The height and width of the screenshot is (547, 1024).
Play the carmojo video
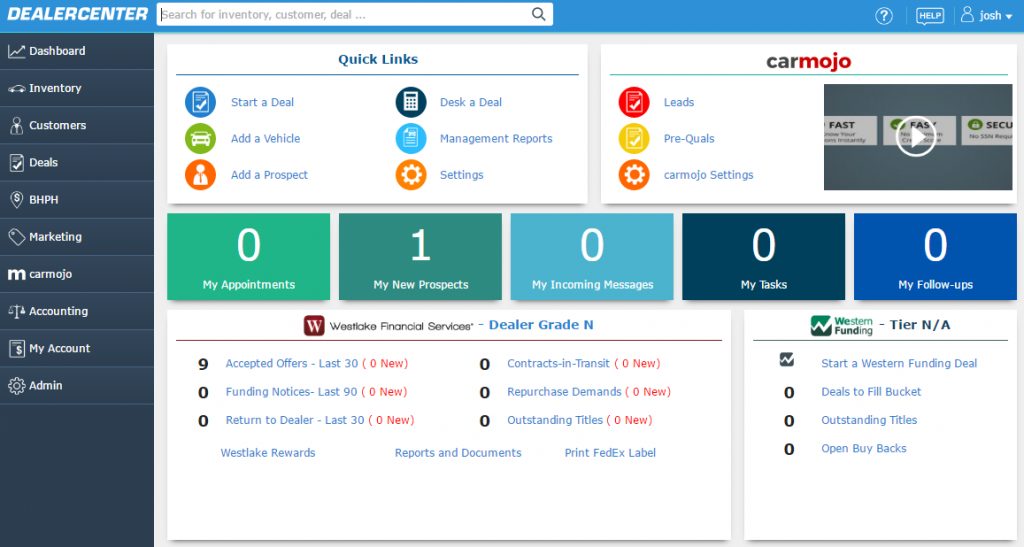[x=916, y=137]
